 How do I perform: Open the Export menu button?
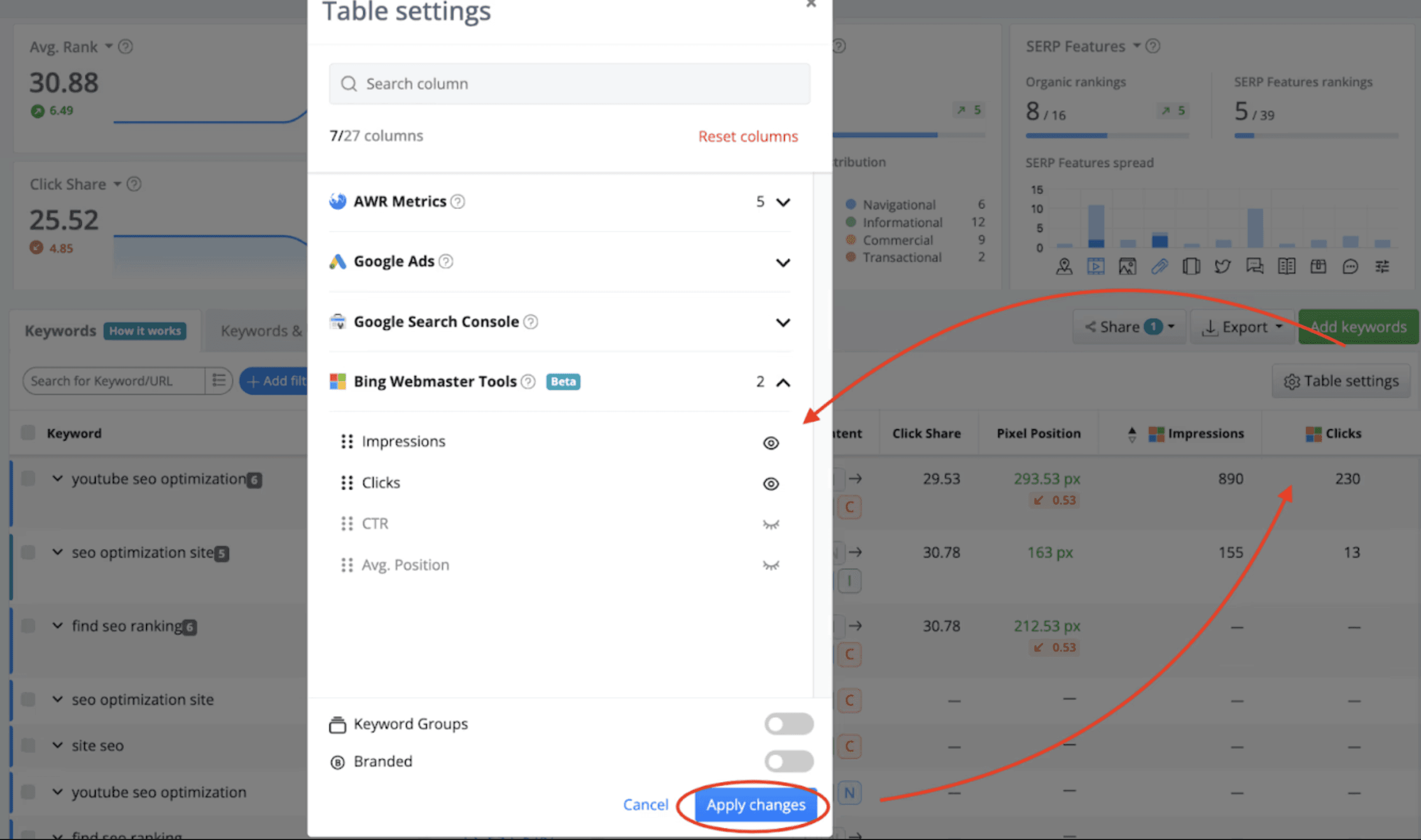[1242, 327]
